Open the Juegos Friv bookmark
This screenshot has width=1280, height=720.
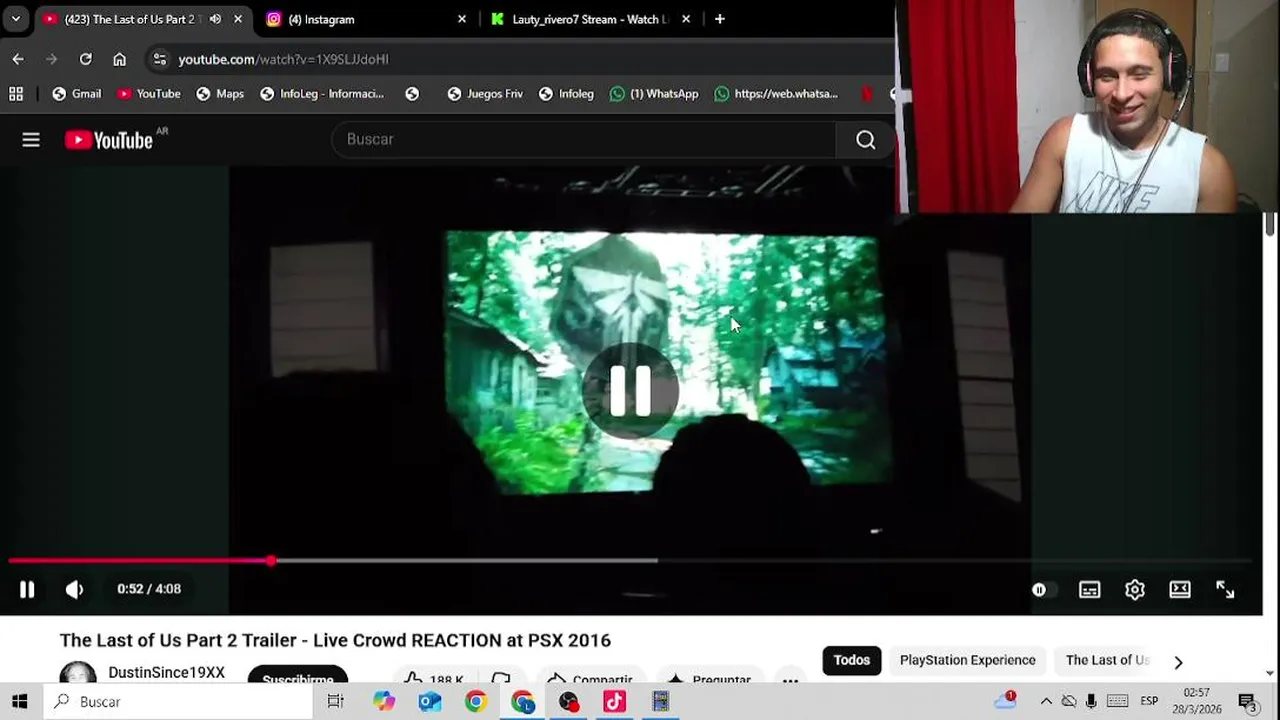(x=485, y=94)
